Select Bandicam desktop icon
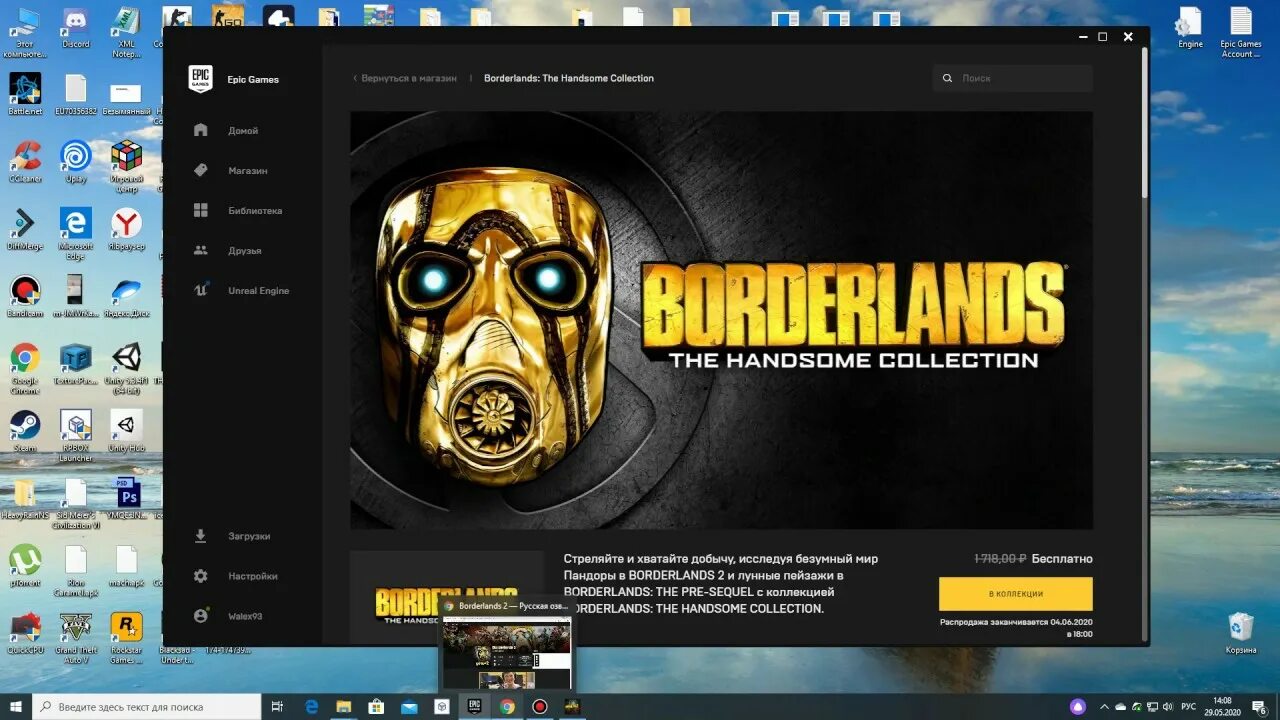This screenshot has height=720, width=1280. (x=25, y=296)
